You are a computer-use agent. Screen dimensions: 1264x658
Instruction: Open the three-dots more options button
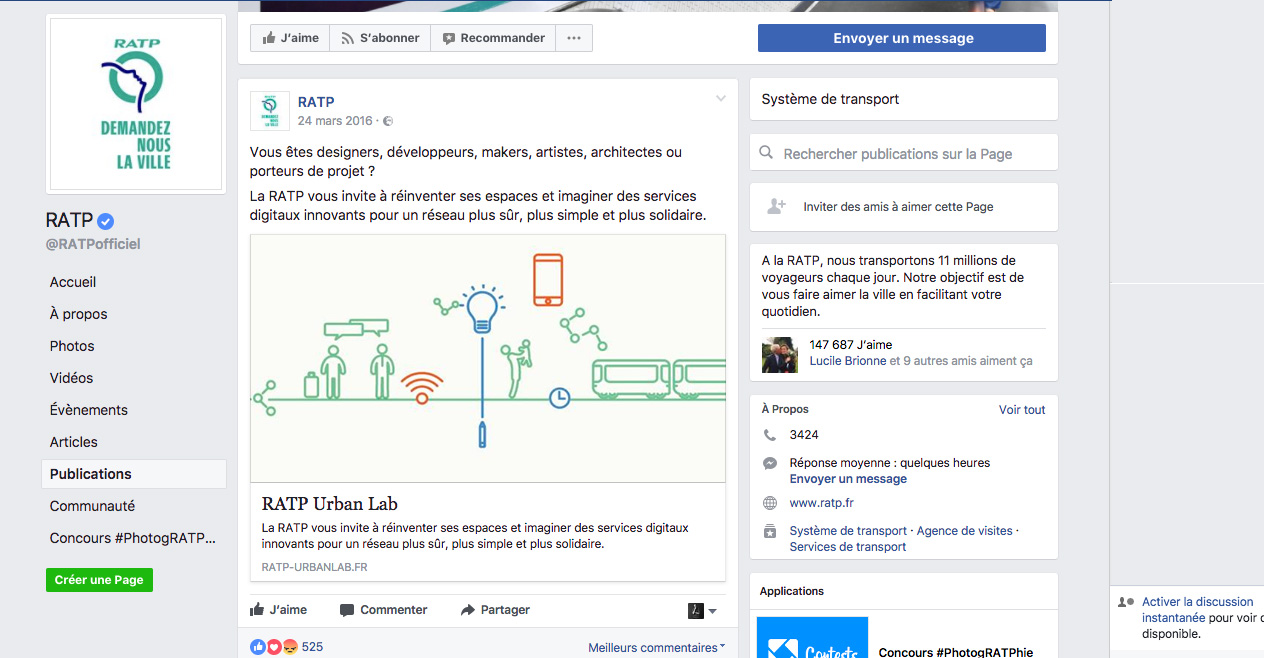coord(574,38)
